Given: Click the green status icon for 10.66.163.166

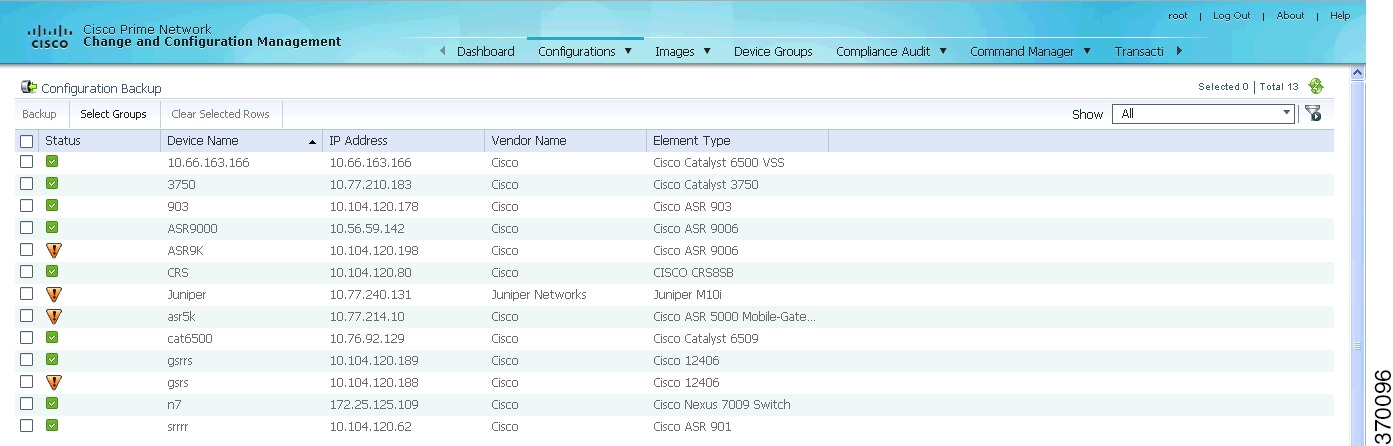Looking at the screenshot, I should pos(52,161).
